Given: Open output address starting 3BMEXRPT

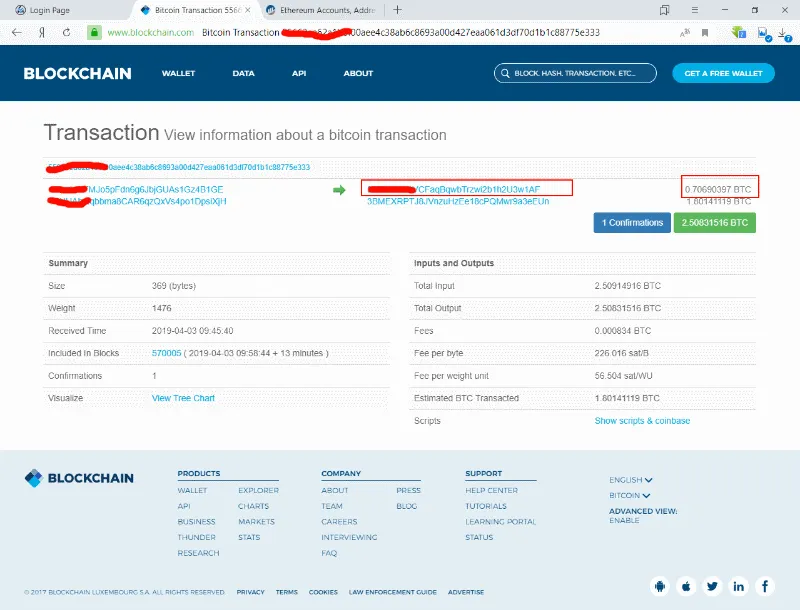Looking at the screenshot, I should [x=458, y=201].
